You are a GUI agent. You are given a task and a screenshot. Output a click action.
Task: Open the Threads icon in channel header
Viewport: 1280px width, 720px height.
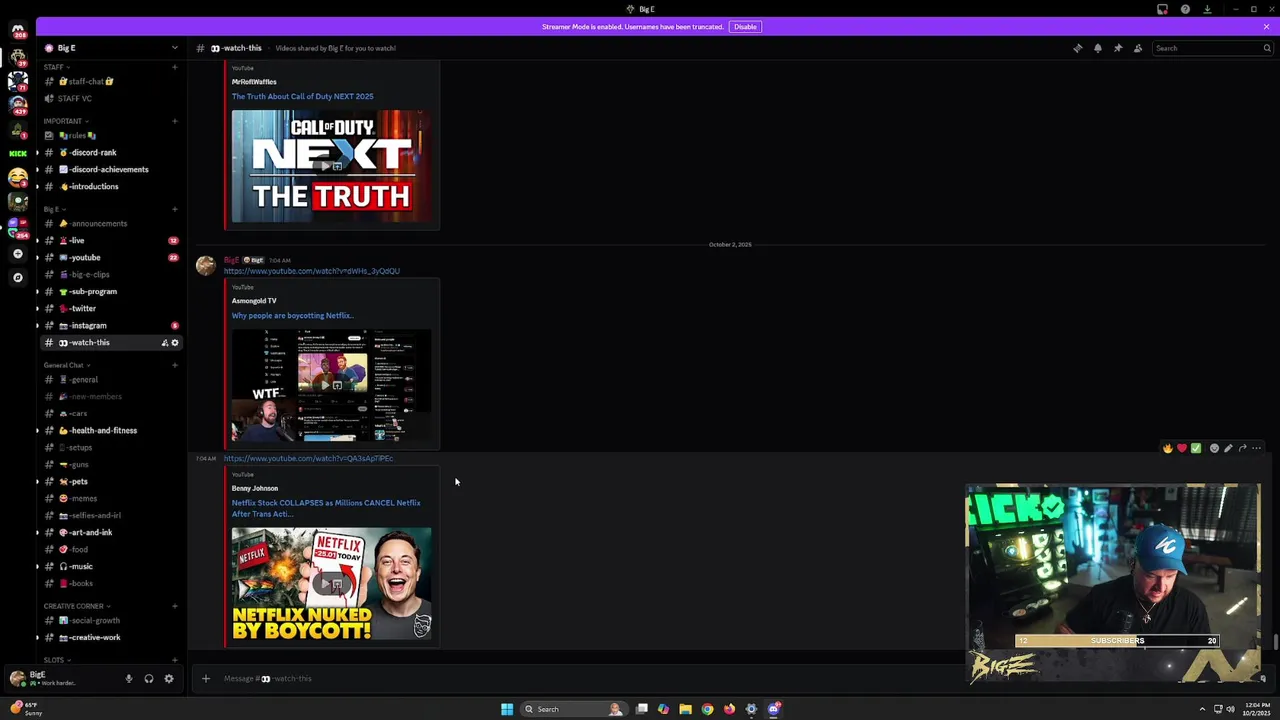(1077, 48)
